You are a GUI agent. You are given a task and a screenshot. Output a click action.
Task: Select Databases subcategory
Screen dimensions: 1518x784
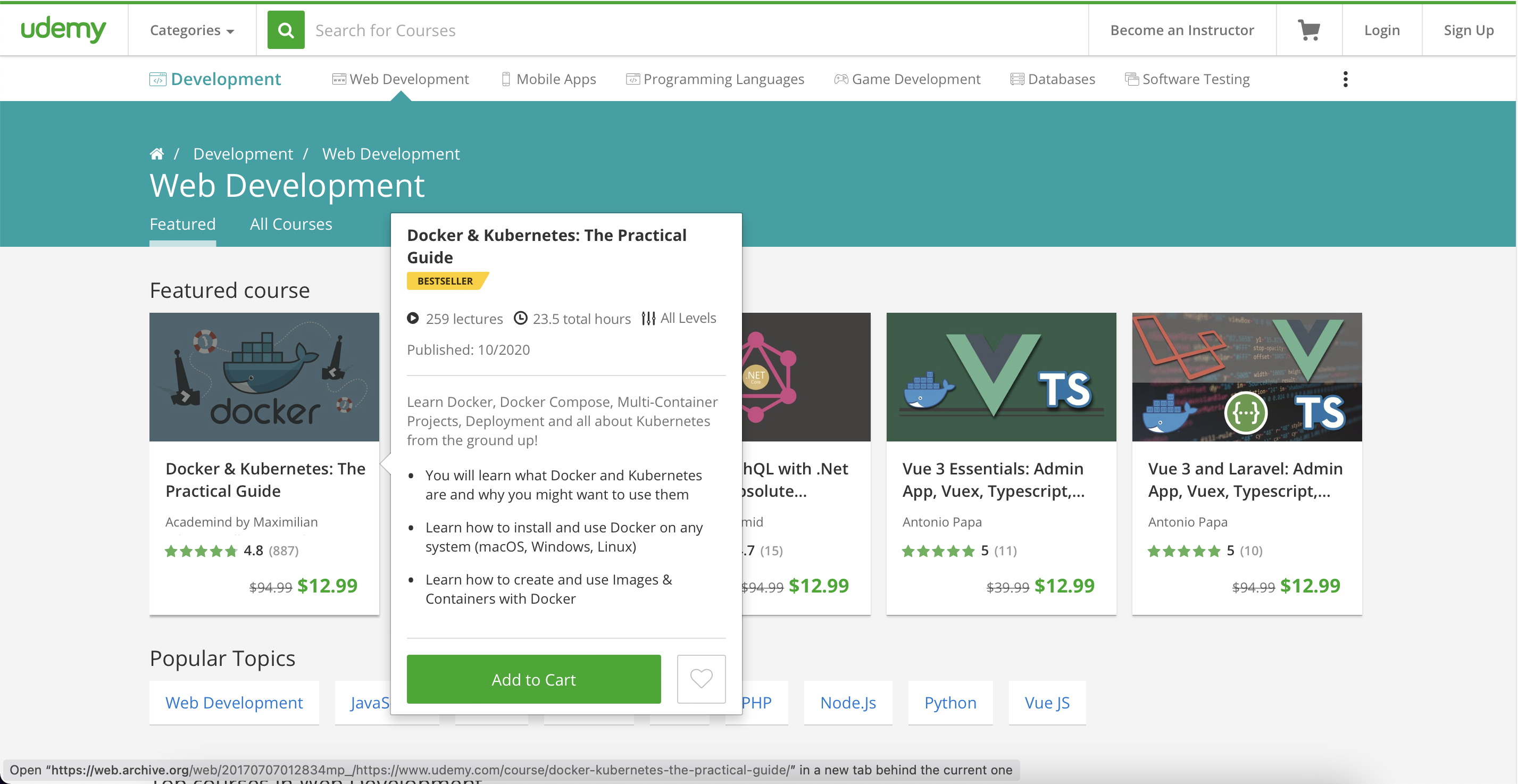click(x=1053, y=79)
